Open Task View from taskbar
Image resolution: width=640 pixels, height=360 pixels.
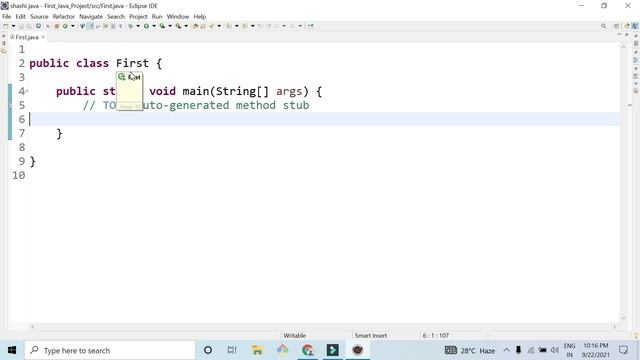(232, 350)
